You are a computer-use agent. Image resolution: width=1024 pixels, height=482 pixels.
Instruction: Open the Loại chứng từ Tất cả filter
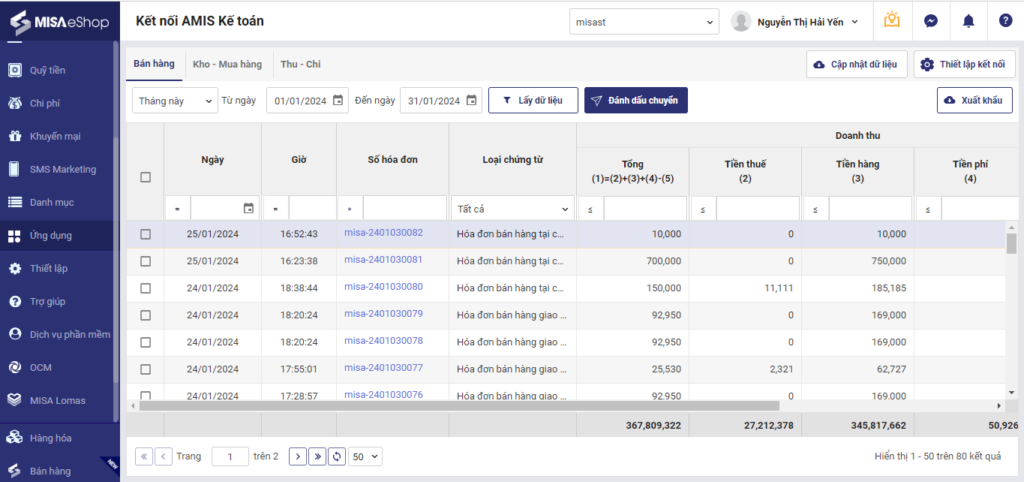[x=513, y=209]
